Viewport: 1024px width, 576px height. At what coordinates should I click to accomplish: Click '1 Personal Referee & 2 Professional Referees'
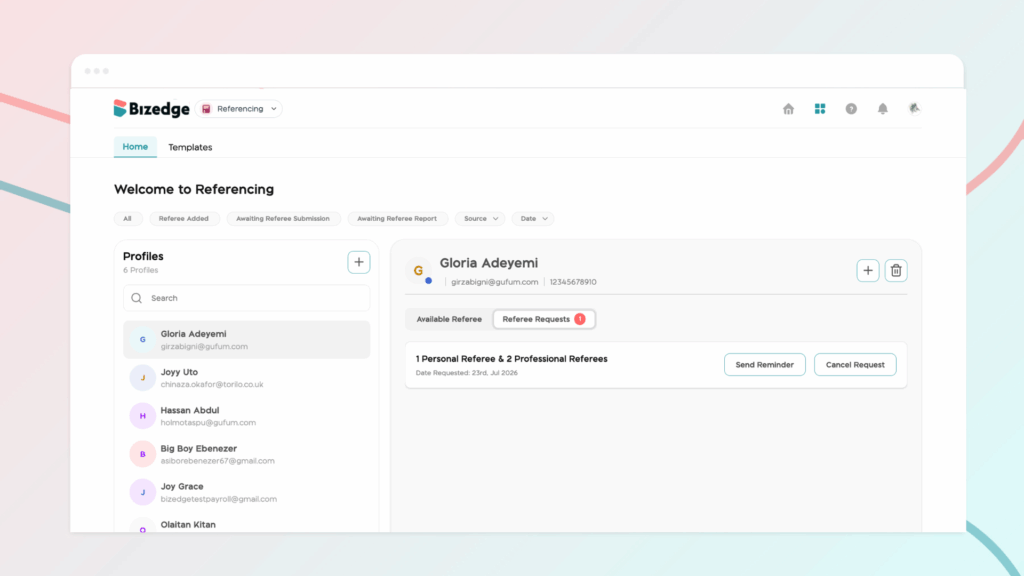click(511, 359)
